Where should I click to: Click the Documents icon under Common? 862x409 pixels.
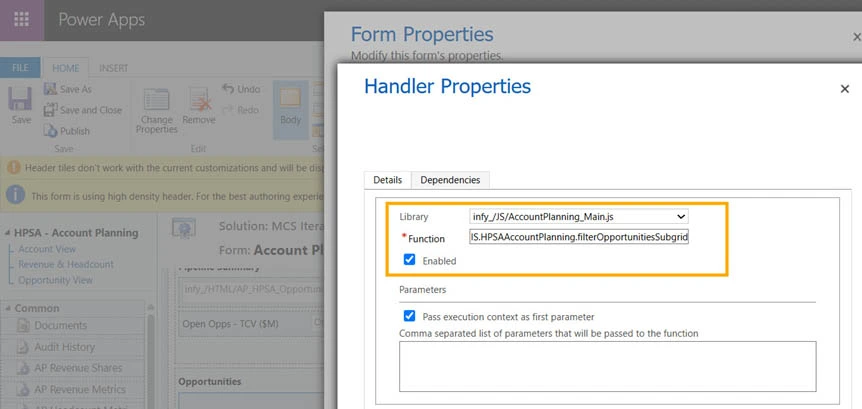(23, 325)
